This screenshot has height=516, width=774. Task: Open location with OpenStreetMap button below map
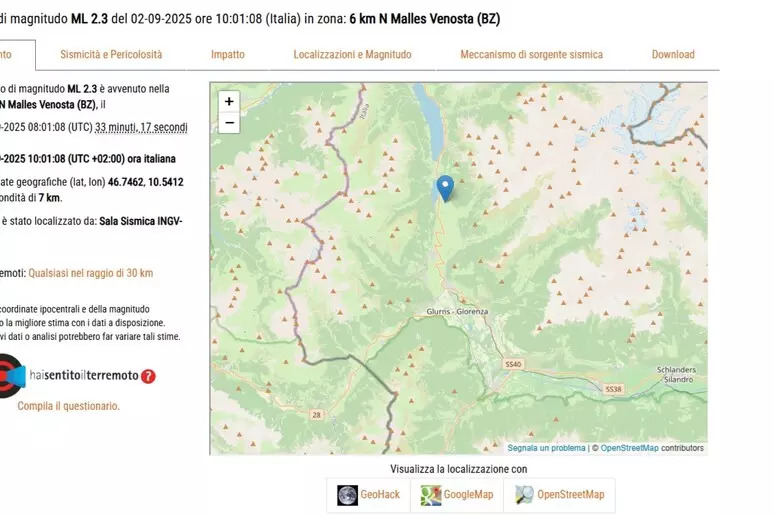(559, 495)
